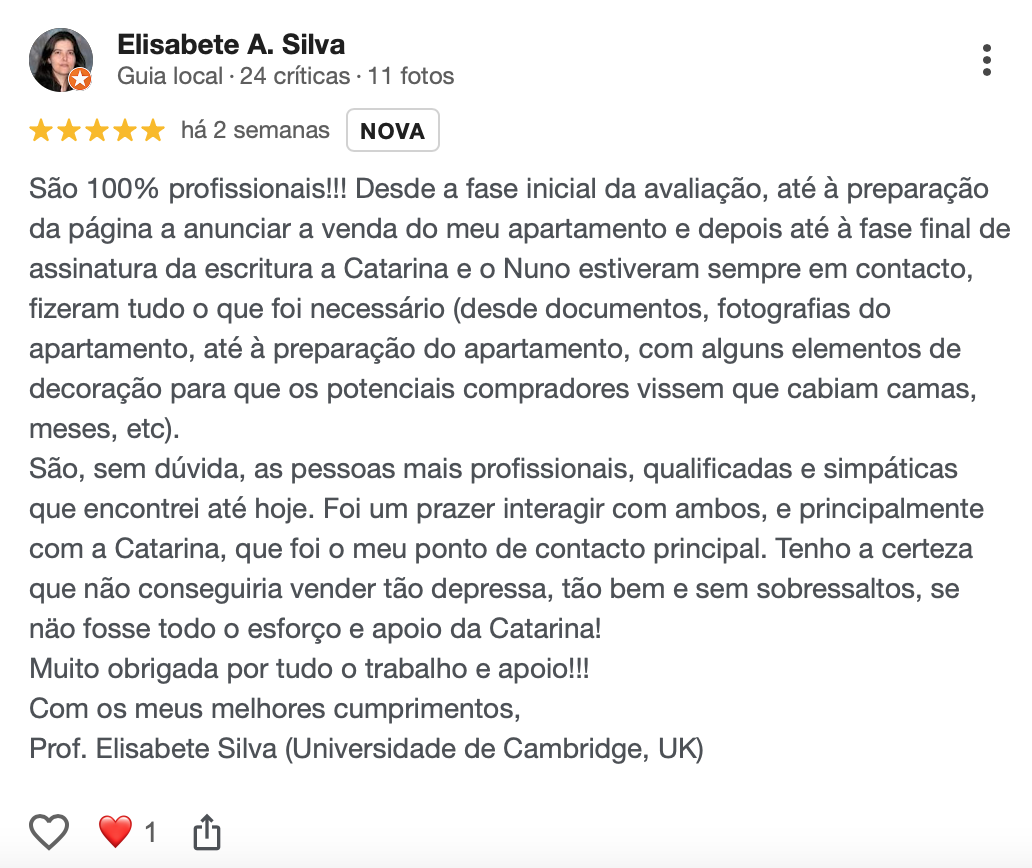
Task: Click the second yellow rating star
Action: [69, 131]
